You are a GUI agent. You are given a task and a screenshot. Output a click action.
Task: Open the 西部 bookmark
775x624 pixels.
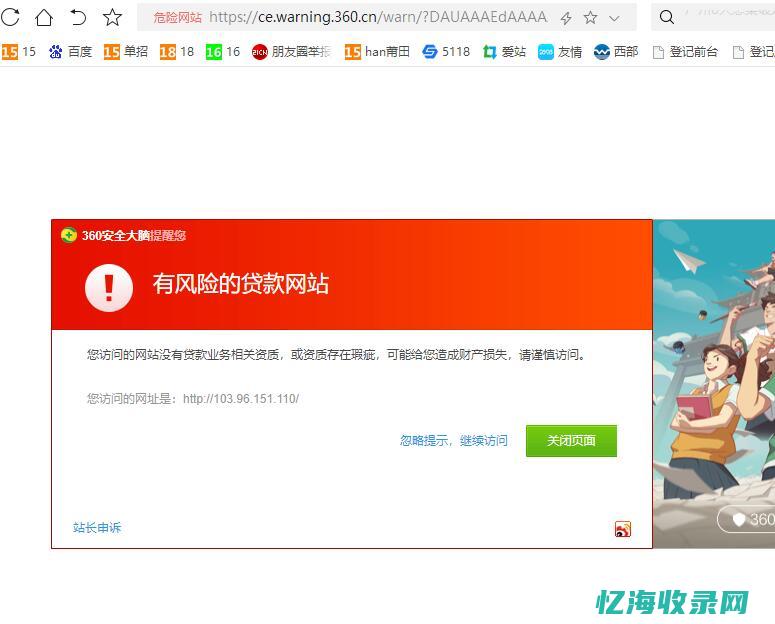pos(616,51)
